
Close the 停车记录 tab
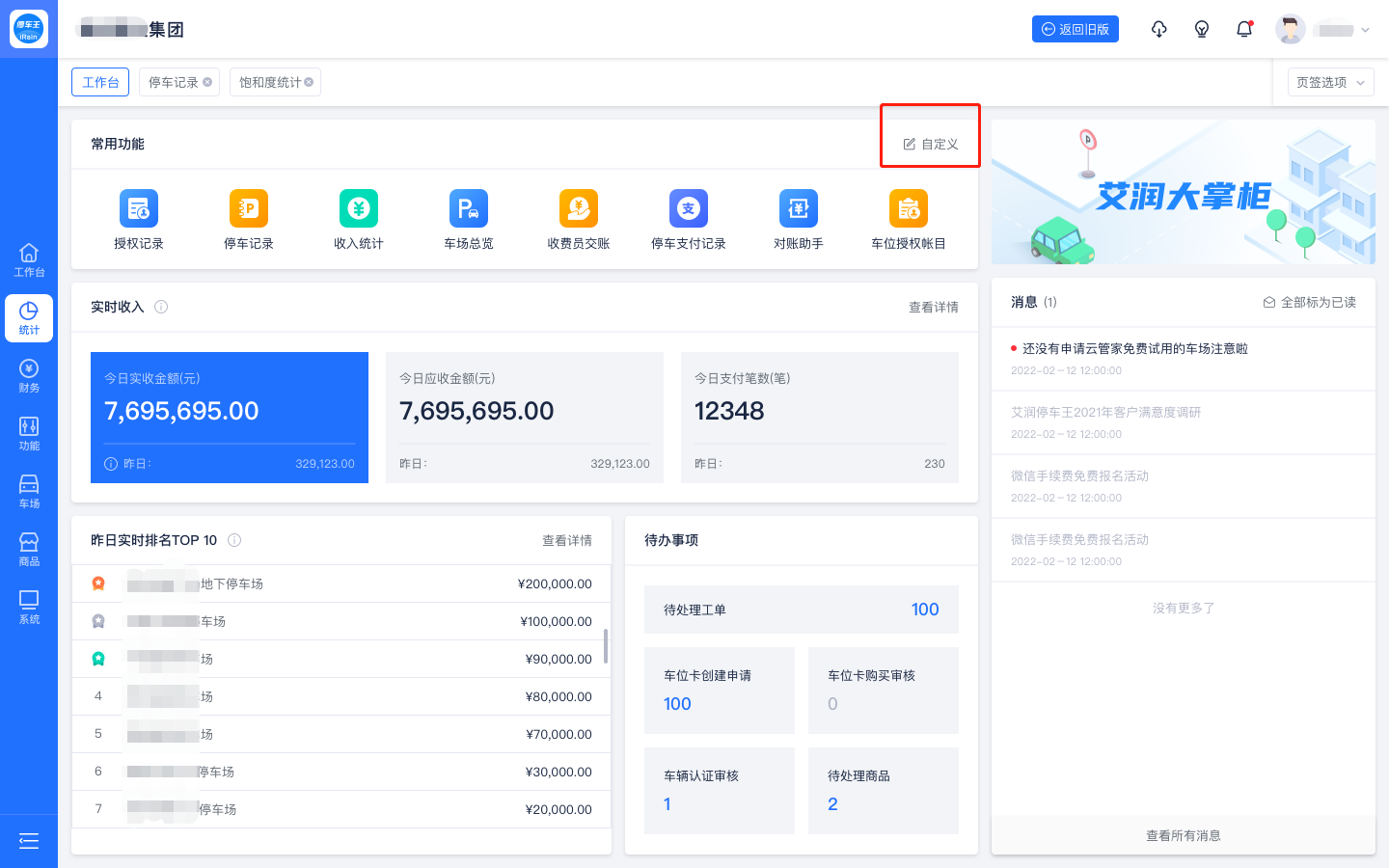pyautogui.click(x=207, y=82)
